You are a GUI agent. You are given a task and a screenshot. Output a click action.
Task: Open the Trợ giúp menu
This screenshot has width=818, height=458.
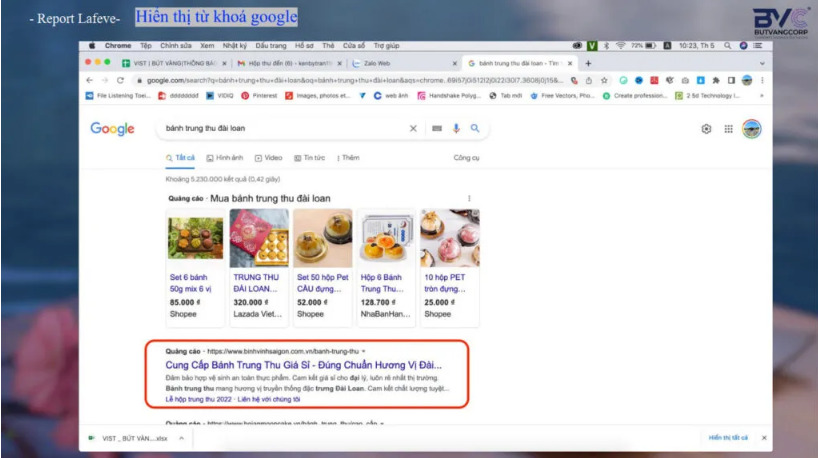[387, 46]
